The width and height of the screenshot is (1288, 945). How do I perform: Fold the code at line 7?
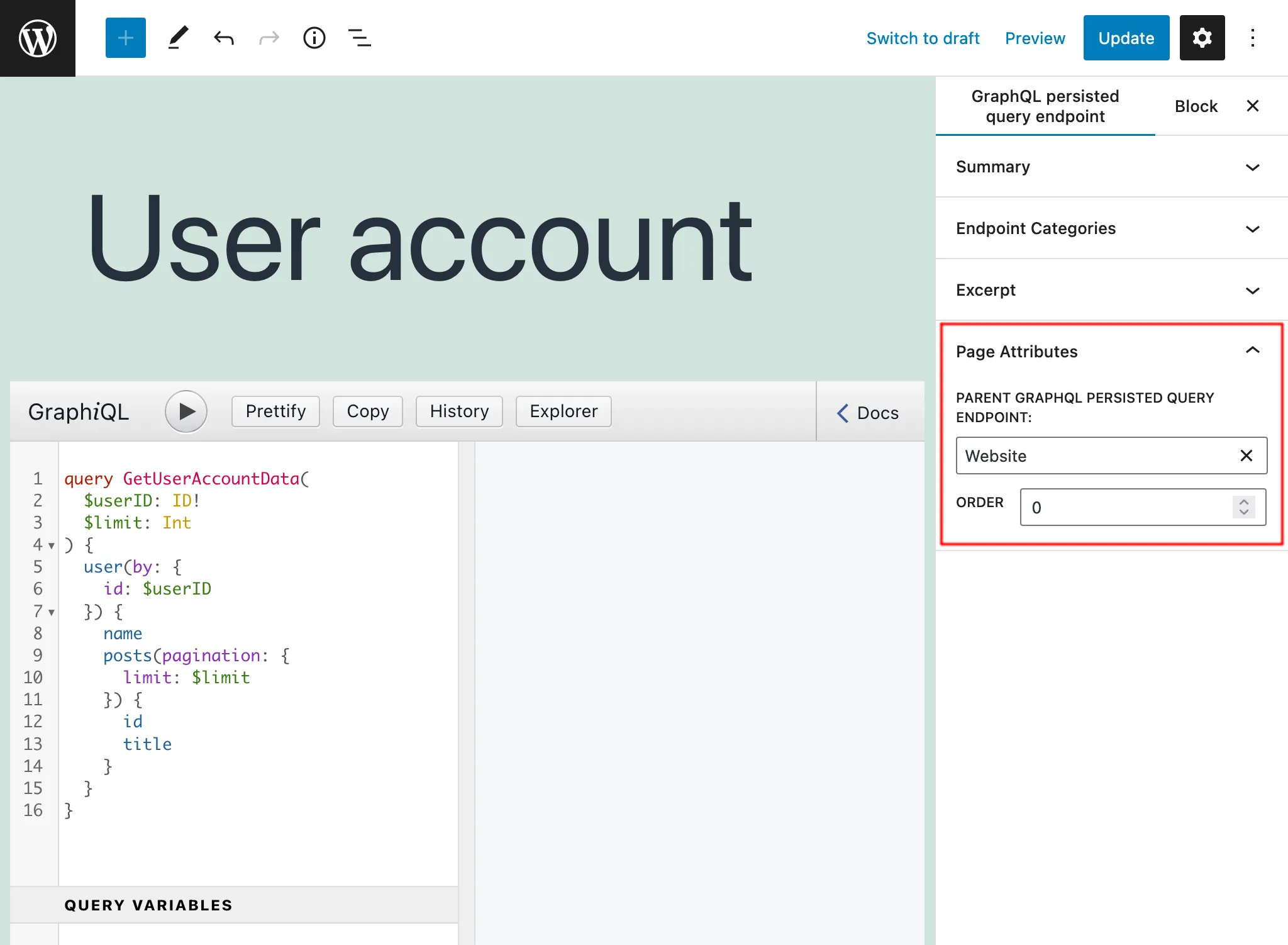[x=52, y=612]
